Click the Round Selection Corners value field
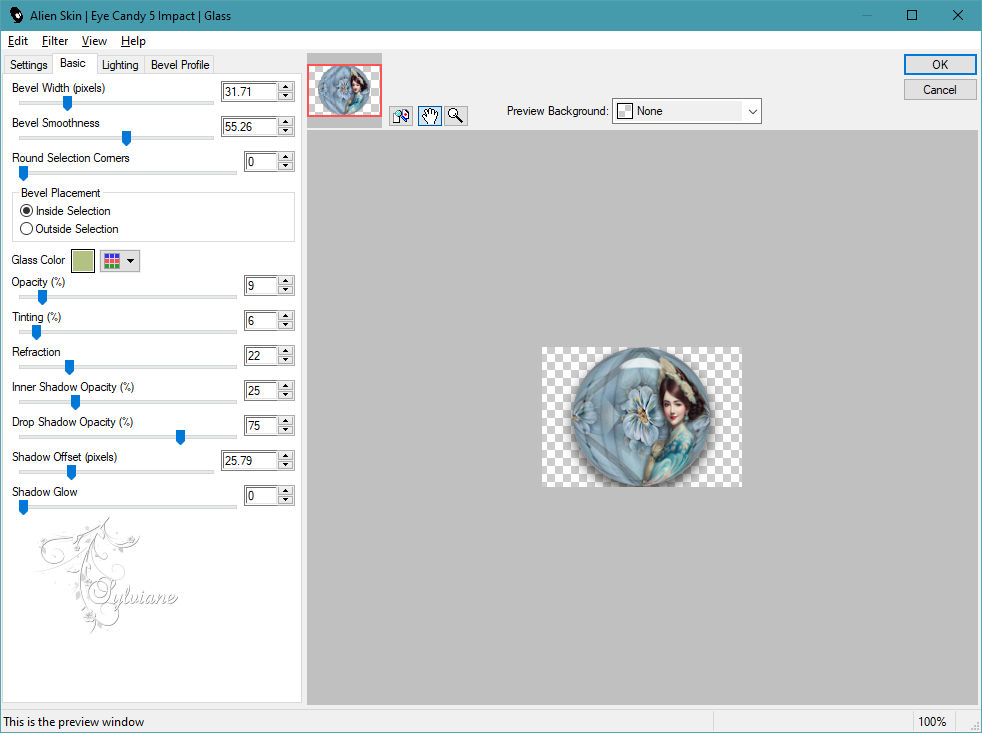Image resolution: width=982 pixels, height=733 pixels. tap(261, 162)
